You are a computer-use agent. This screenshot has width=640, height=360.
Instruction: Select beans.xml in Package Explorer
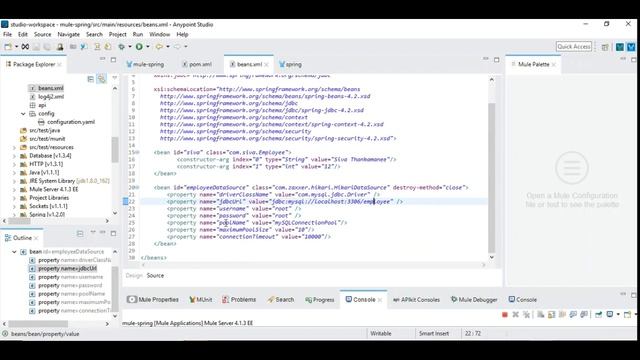point(46,88)
